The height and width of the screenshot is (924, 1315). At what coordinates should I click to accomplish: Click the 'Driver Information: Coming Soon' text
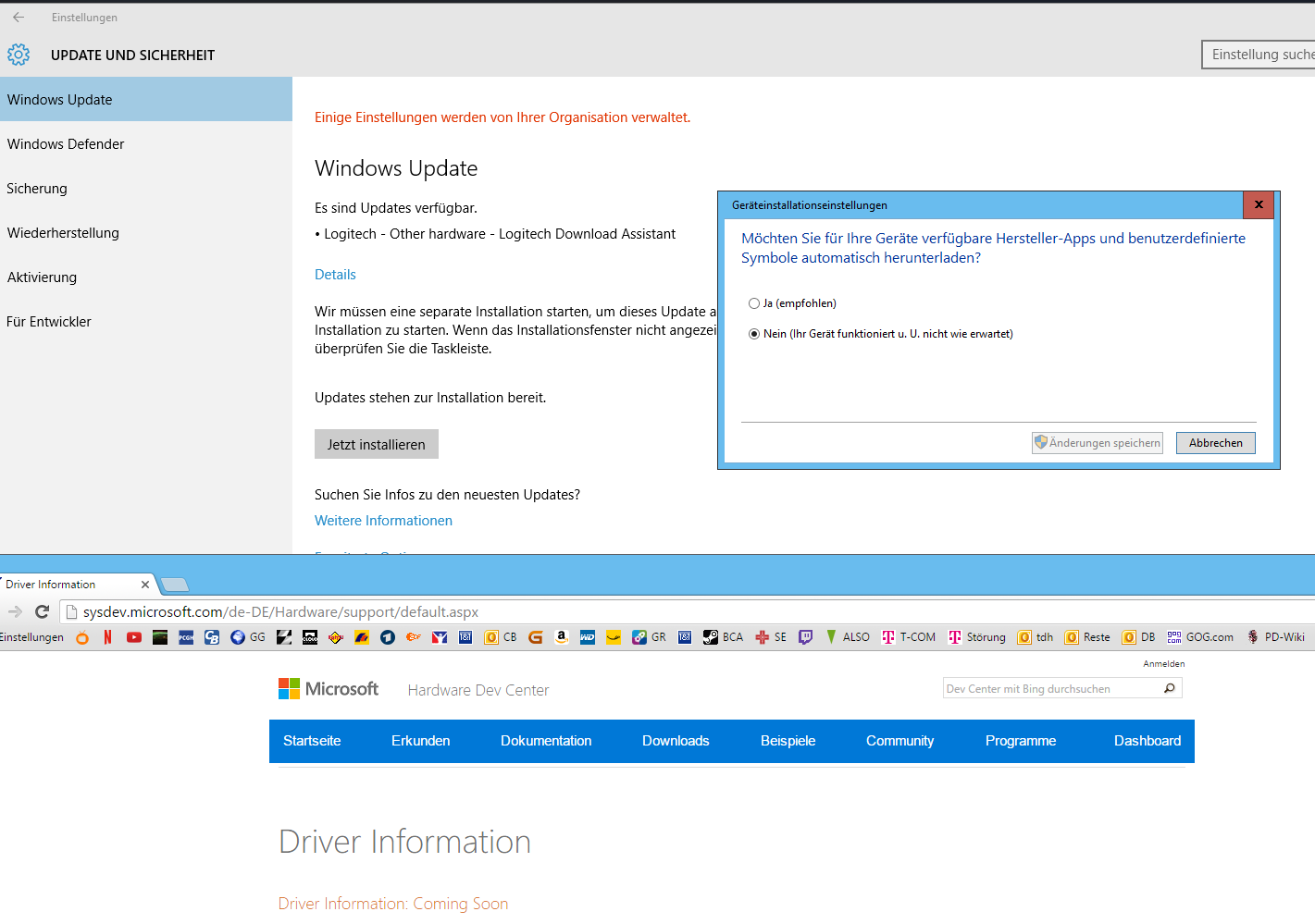[393, 904]
